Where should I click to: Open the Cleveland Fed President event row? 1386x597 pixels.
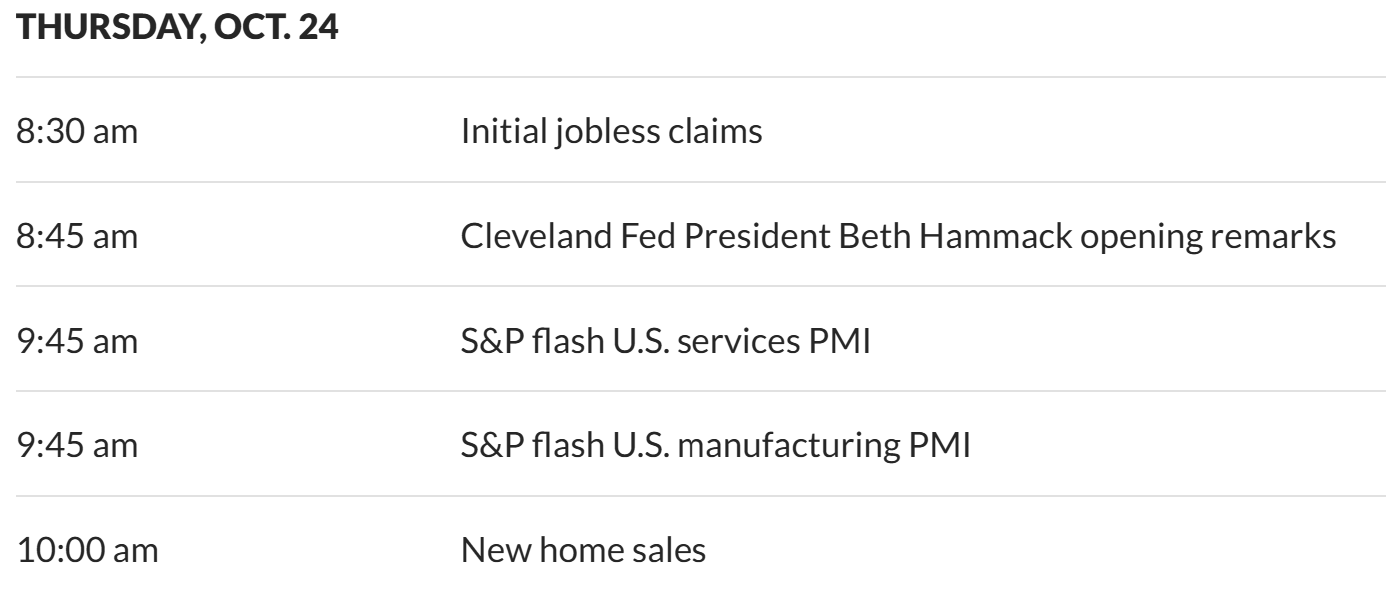pyautogui.click(x=898, y=236)
